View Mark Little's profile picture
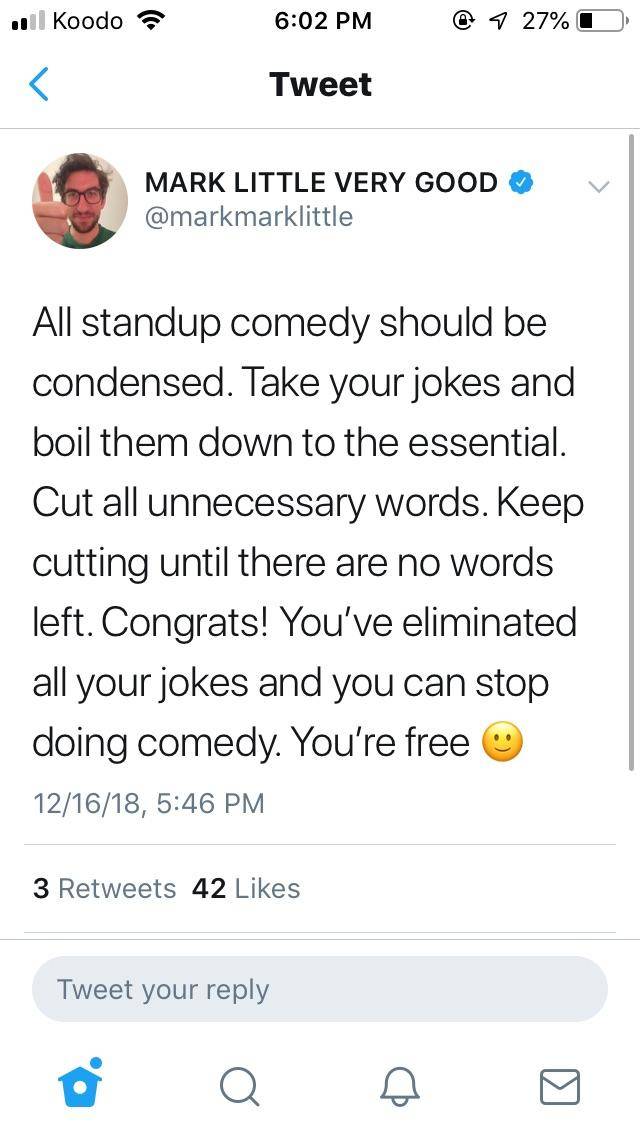The width and height of the screenshot is (640, 1136). click(80, 200)
